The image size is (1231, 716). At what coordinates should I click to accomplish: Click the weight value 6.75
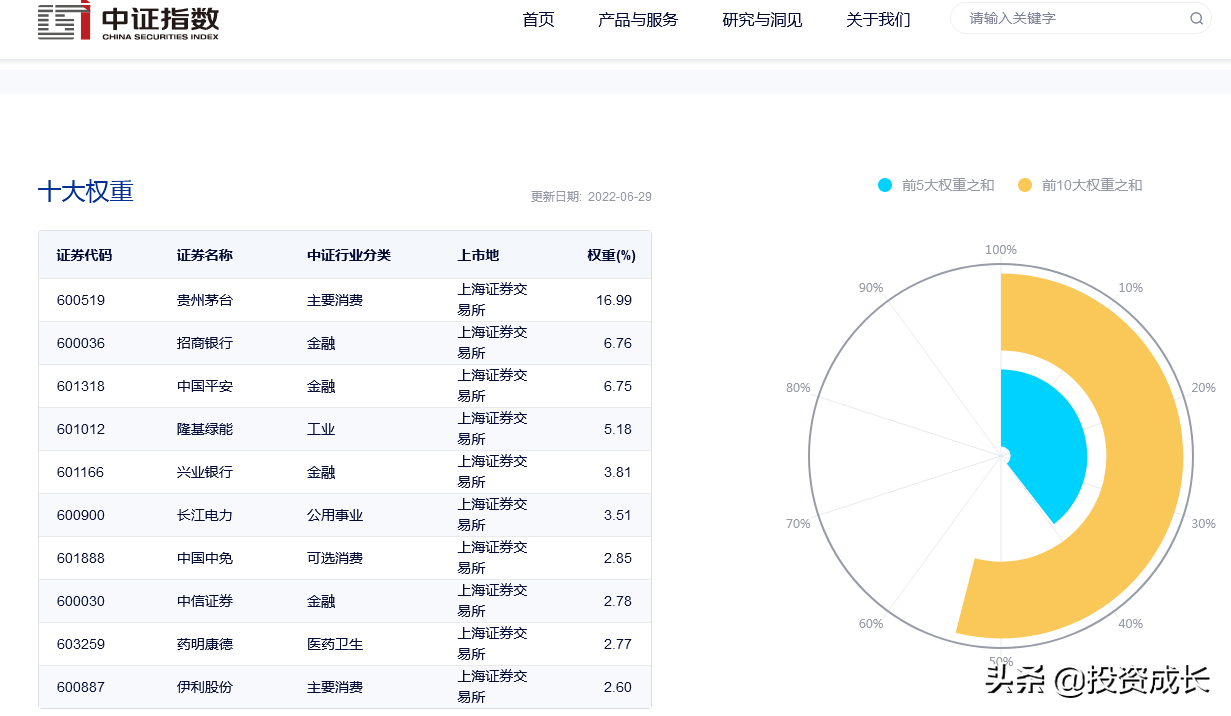click(x=618, y=386)
